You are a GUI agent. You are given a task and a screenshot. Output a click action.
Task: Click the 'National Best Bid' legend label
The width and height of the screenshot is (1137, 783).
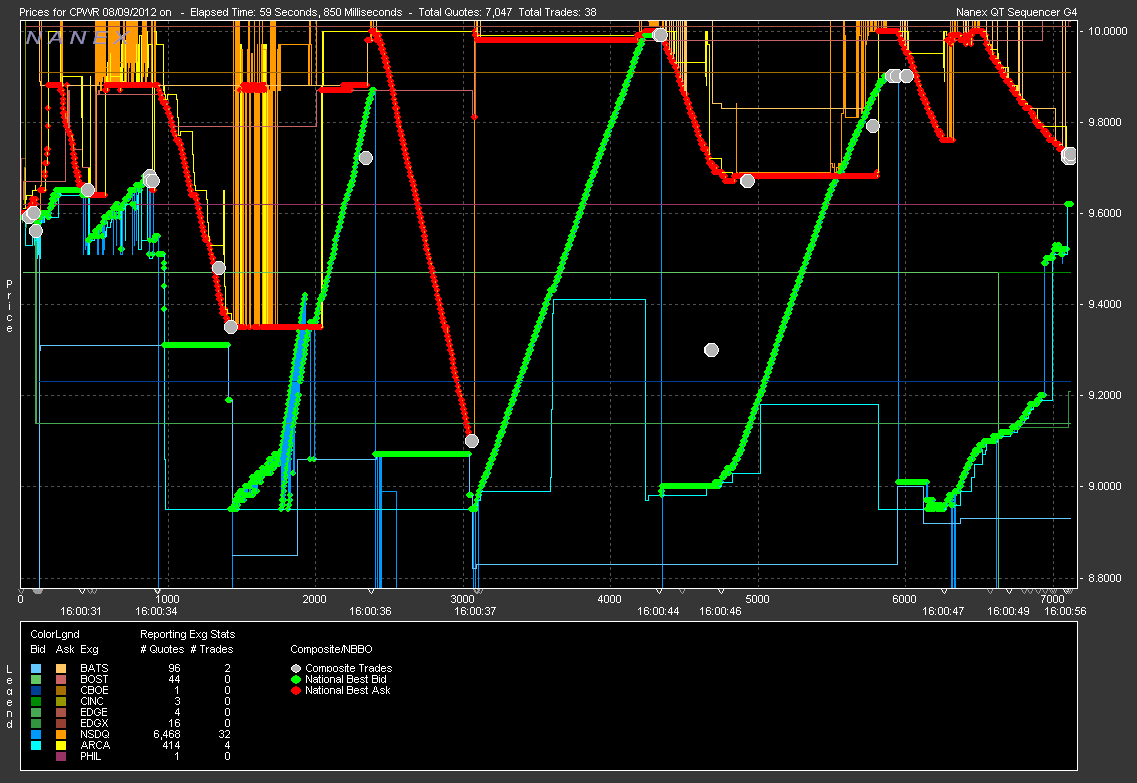(345, 679)
